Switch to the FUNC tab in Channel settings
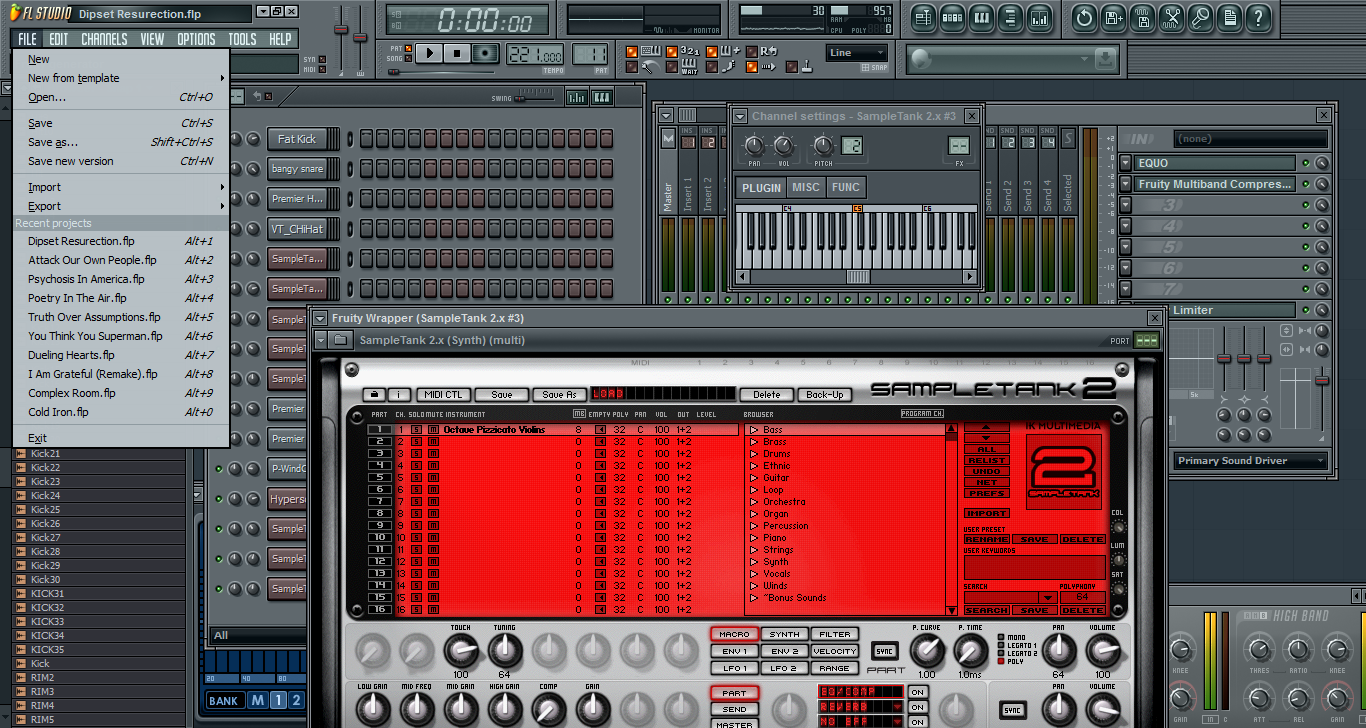Image resolution: width=1366 pixels, height=728 pixels. (846, 187)
